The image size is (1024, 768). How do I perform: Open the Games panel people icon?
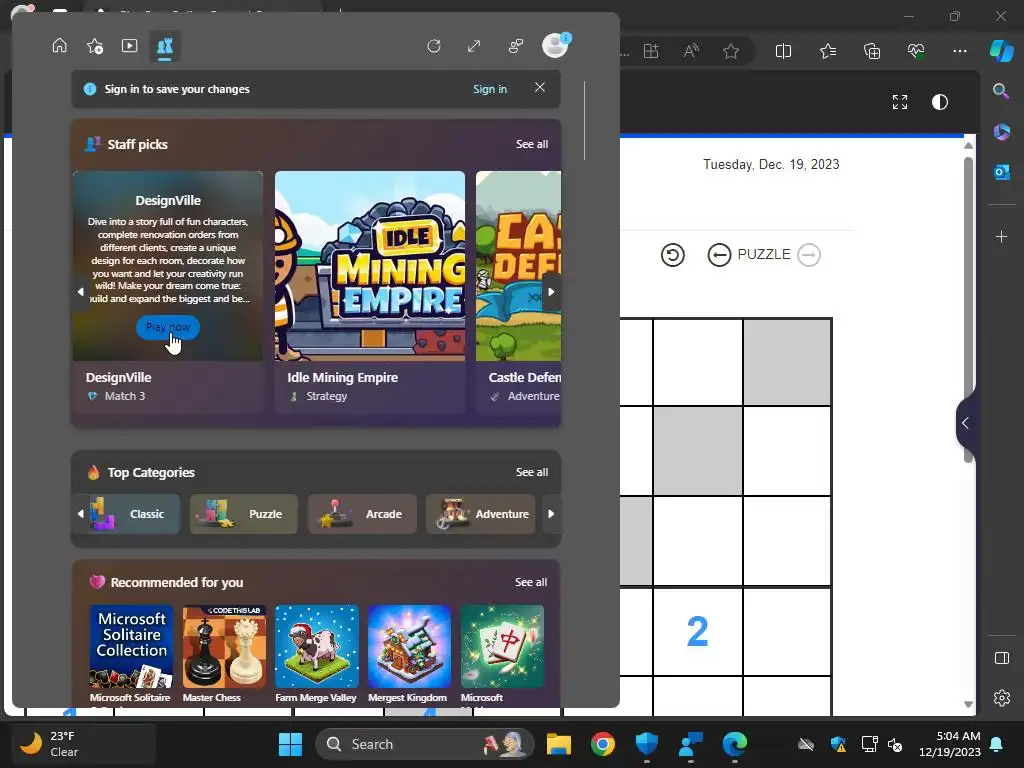point(516,46)
